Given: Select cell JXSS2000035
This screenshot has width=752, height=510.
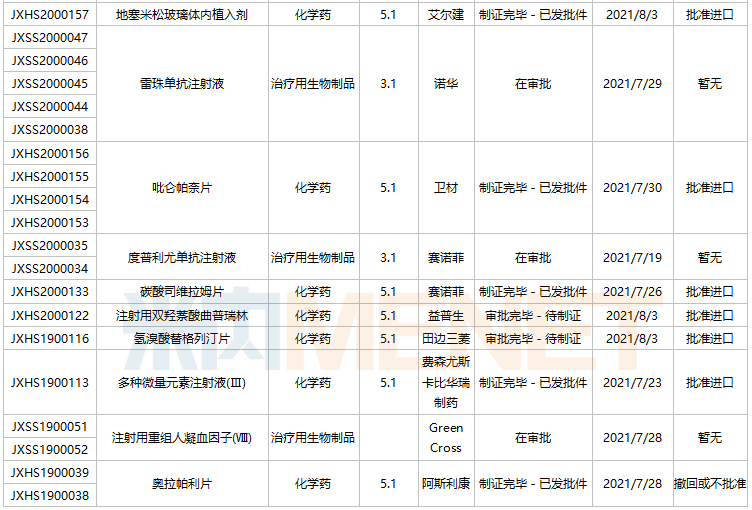Looking at the screenshot, I should [50, 246].
